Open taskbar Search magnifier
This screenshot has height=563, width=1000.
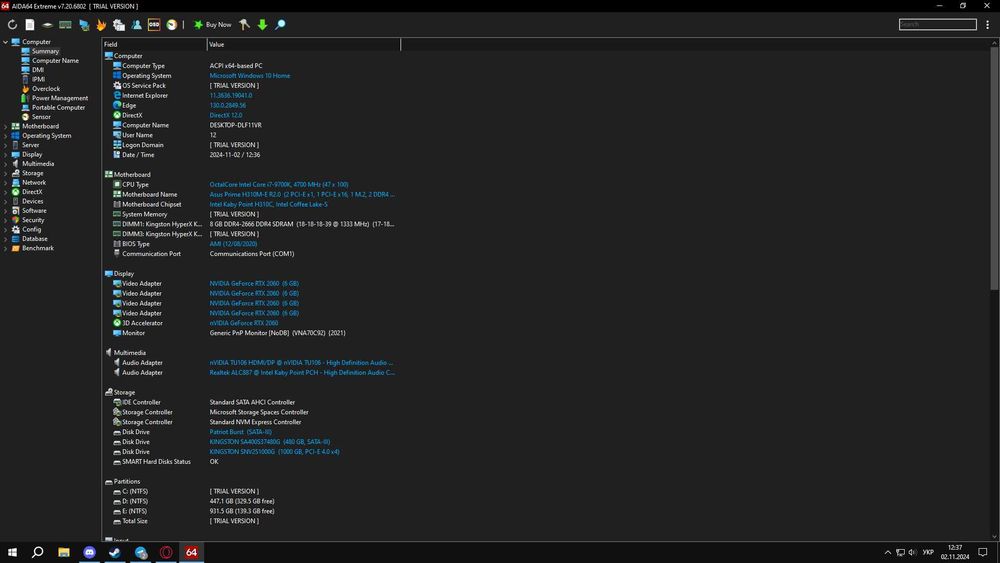tap(38, 552)
